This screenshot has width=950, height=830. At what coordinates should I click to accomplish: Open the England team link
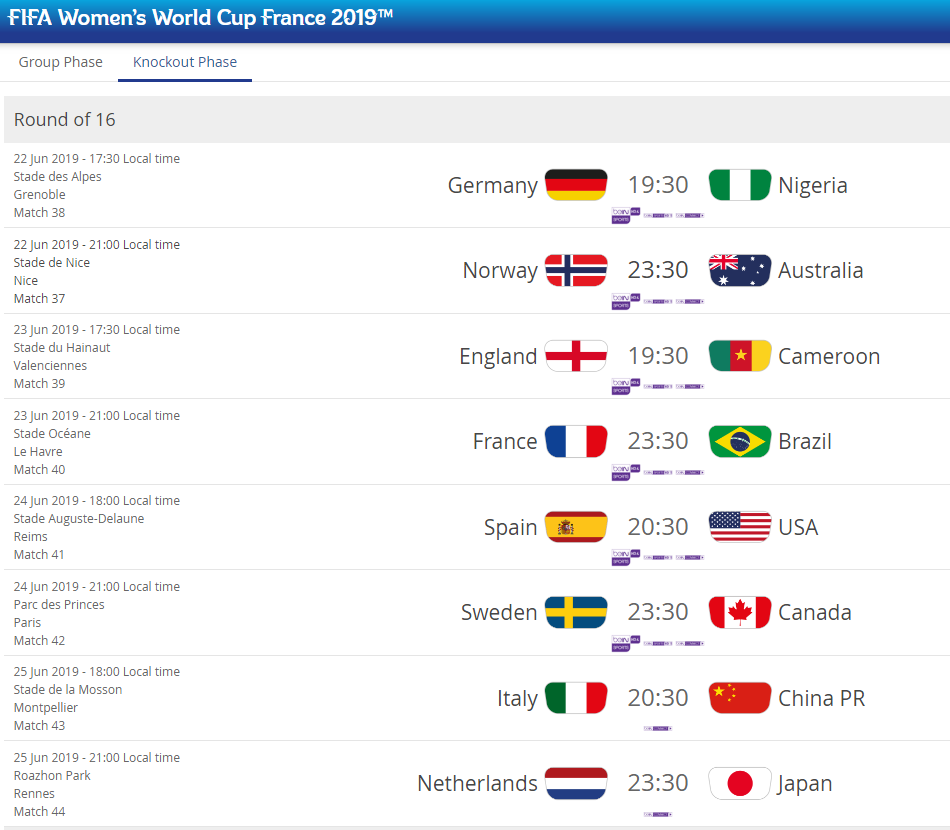498,356
